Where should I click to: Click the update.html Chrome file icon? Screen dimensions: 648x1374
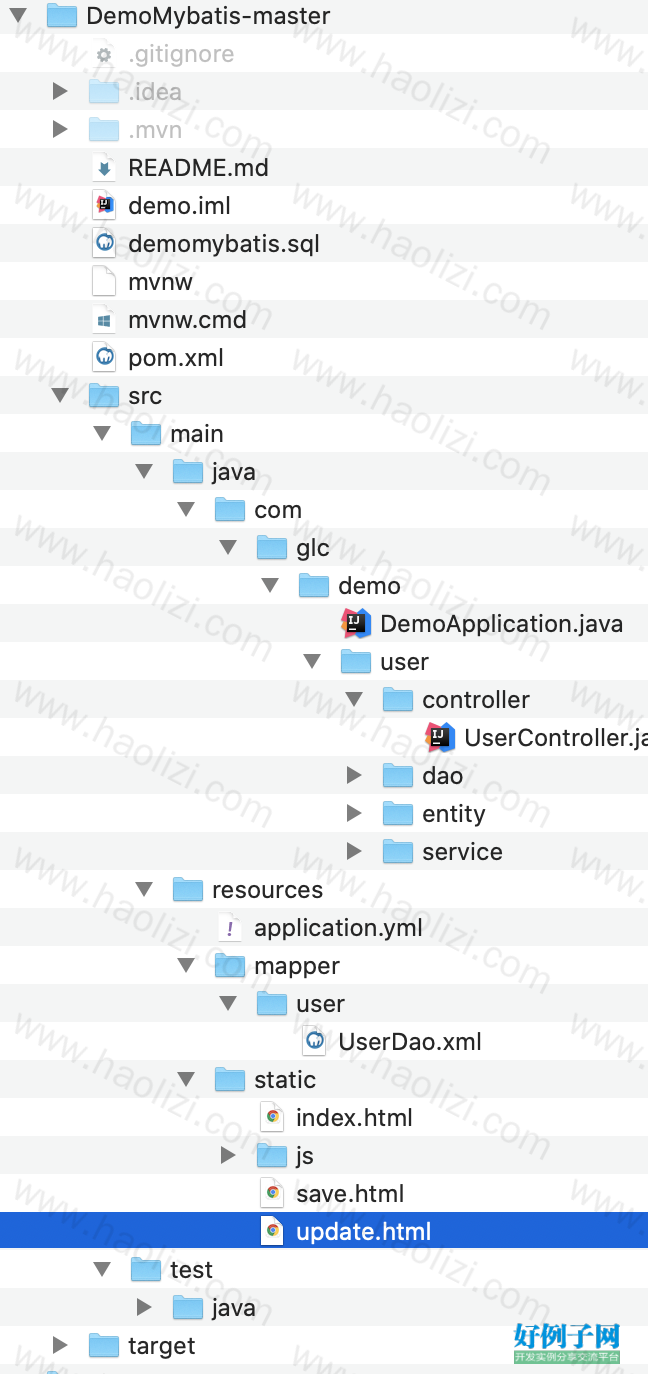point(272,1232)
